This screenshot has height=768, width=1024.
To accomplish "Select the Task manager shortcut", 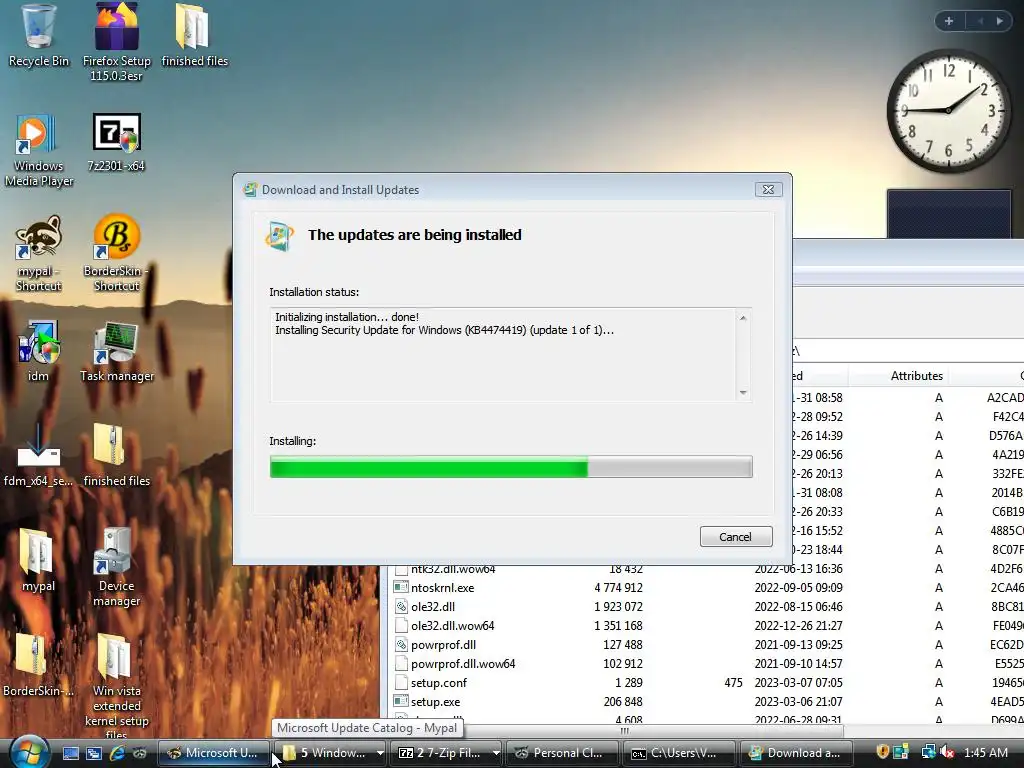I will pyautogui.click(x=116, y=351).
